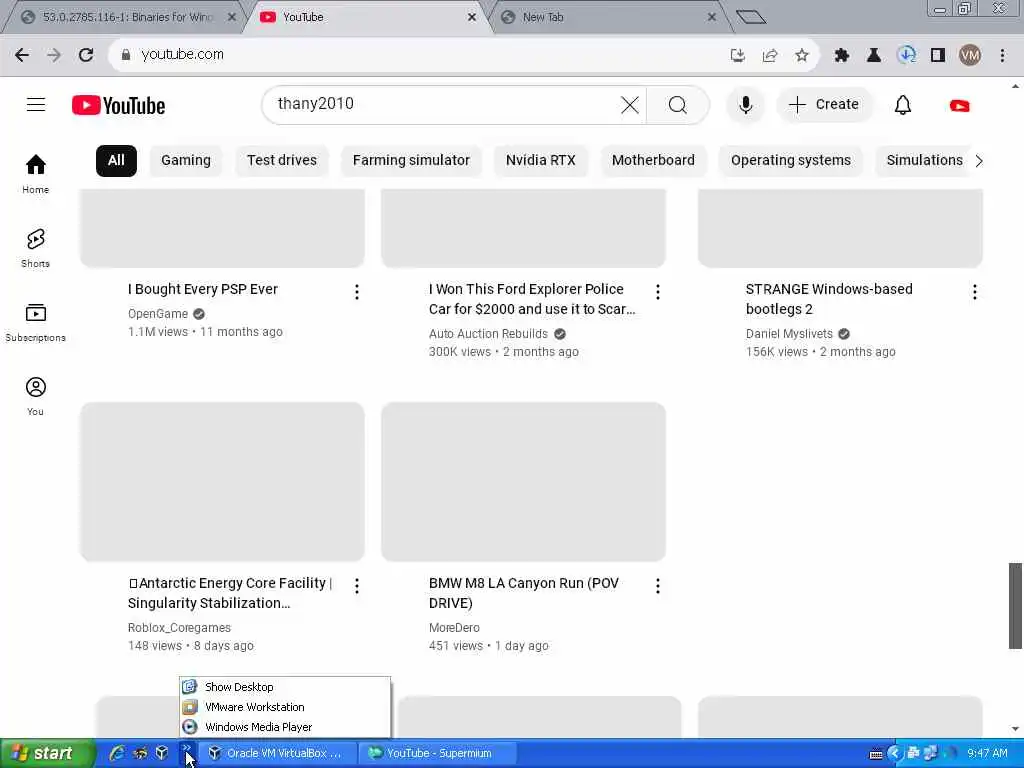Open options for Ford Explorer Police Car video
Image resolution: width=1024 pixels, height=768 pixels.
(658, 292)
